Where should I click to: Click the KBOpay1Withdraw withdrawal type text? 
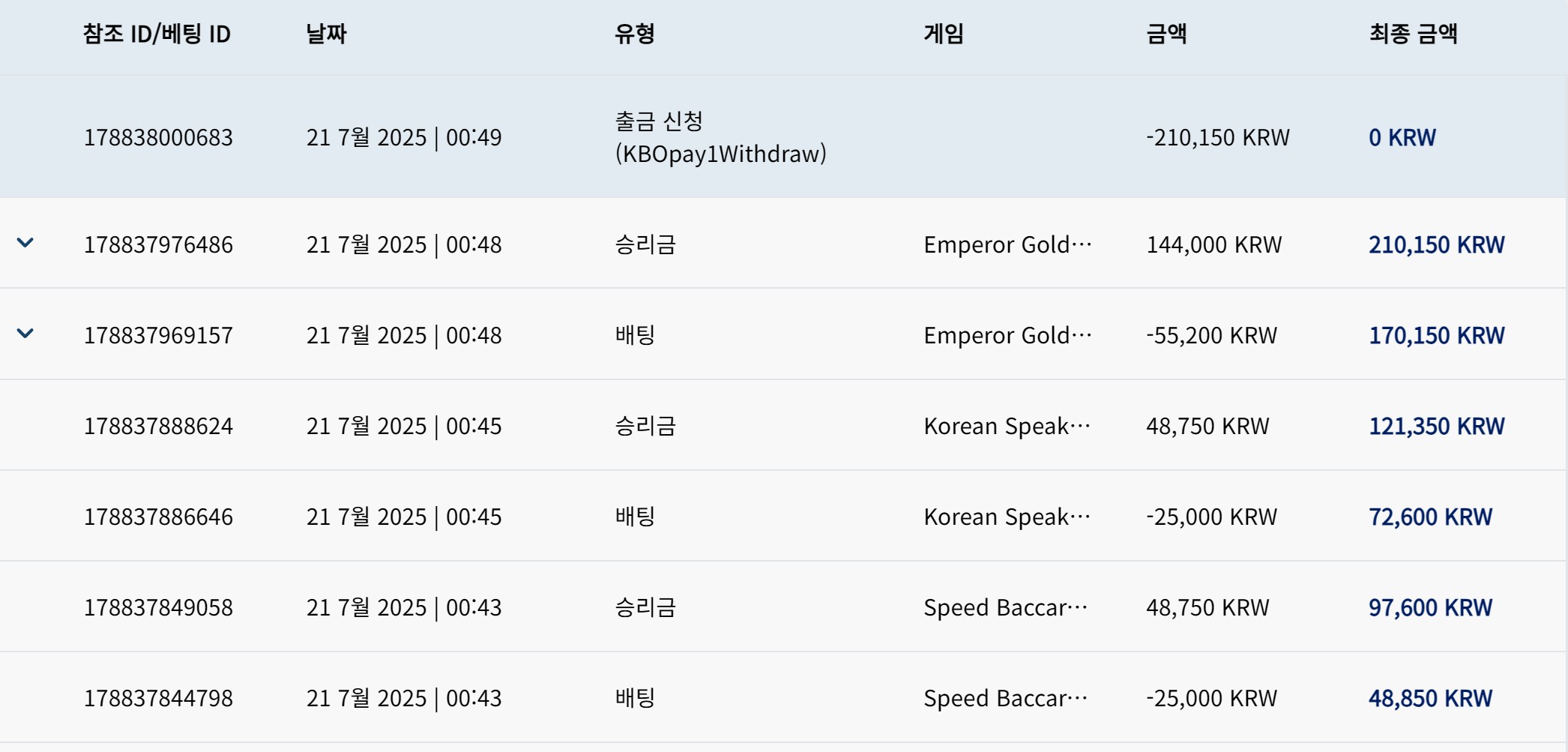pos(721,154)
